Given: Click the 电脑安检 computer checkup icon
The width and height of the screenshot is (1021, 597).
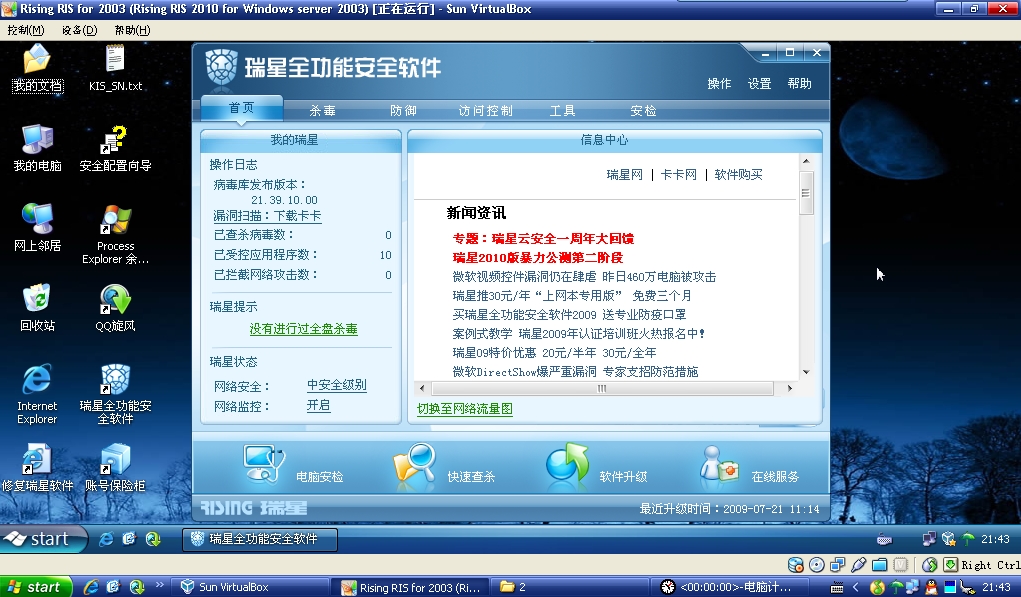Looking at the screenshot, I should pos(264,464).
